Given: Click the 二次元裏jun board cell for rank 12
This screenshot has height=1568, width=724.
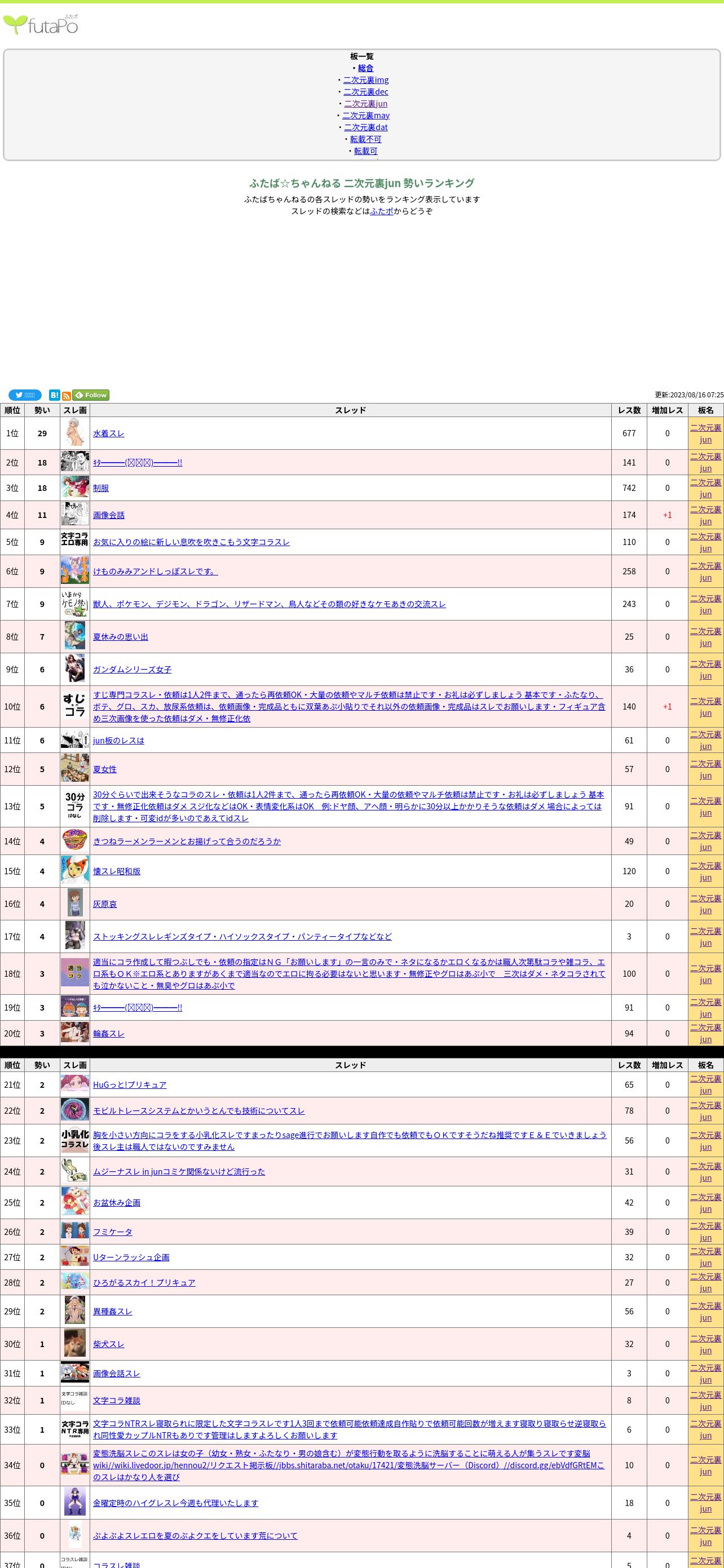Looking at the screenshot, I should pos(706,769).
